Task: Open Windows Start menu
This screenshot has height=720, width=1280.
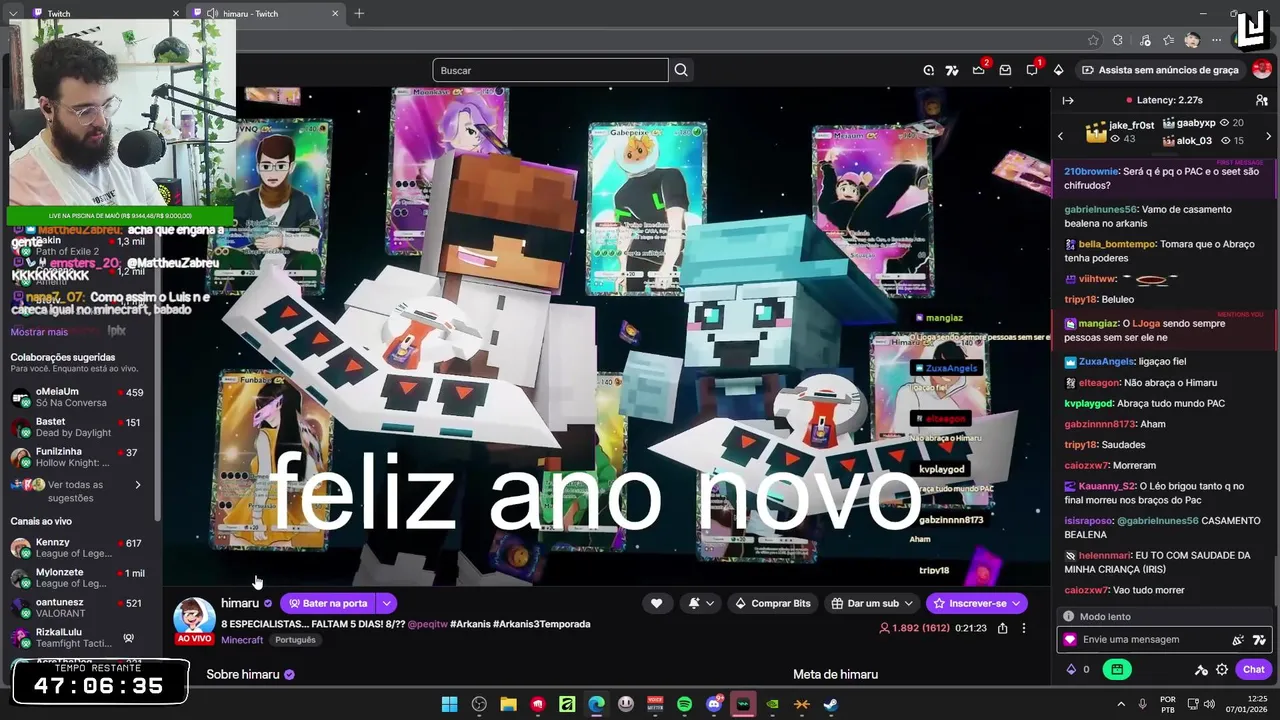Action: tap(450, 704)
